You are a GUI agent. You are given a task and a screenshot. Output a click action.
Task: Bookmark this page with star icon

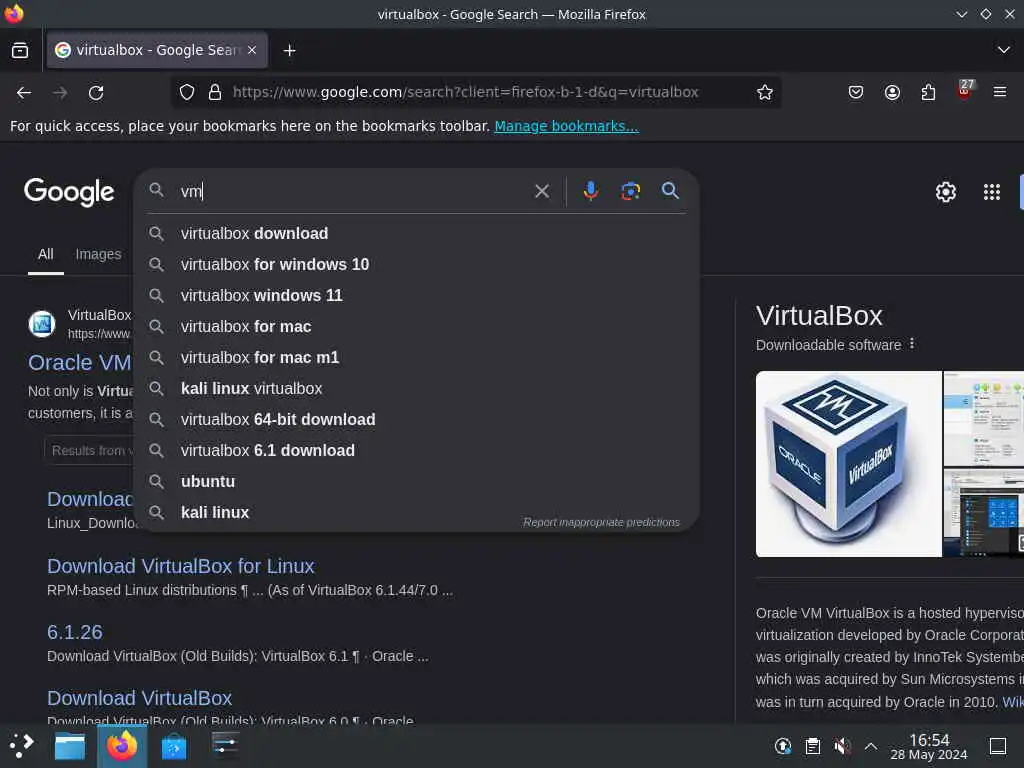[x=765, y=92]
